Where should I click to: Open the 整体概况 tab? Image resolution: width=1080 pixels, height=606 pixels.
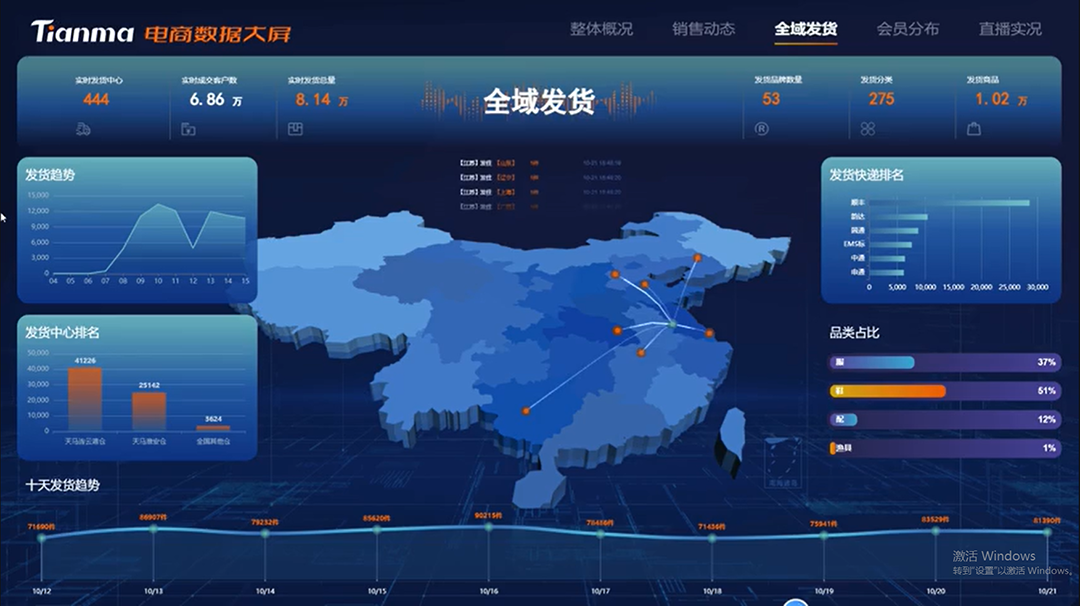[x=601, y=29]
